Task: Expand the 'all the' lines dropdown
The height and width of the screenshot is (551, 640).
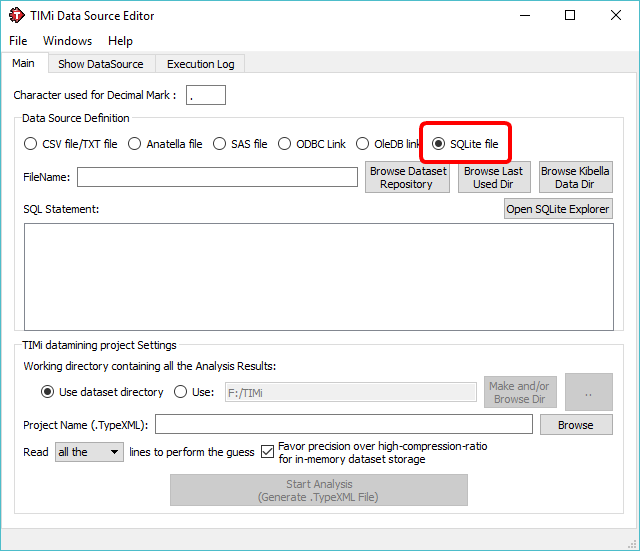Action: click(x=89, y=452)
